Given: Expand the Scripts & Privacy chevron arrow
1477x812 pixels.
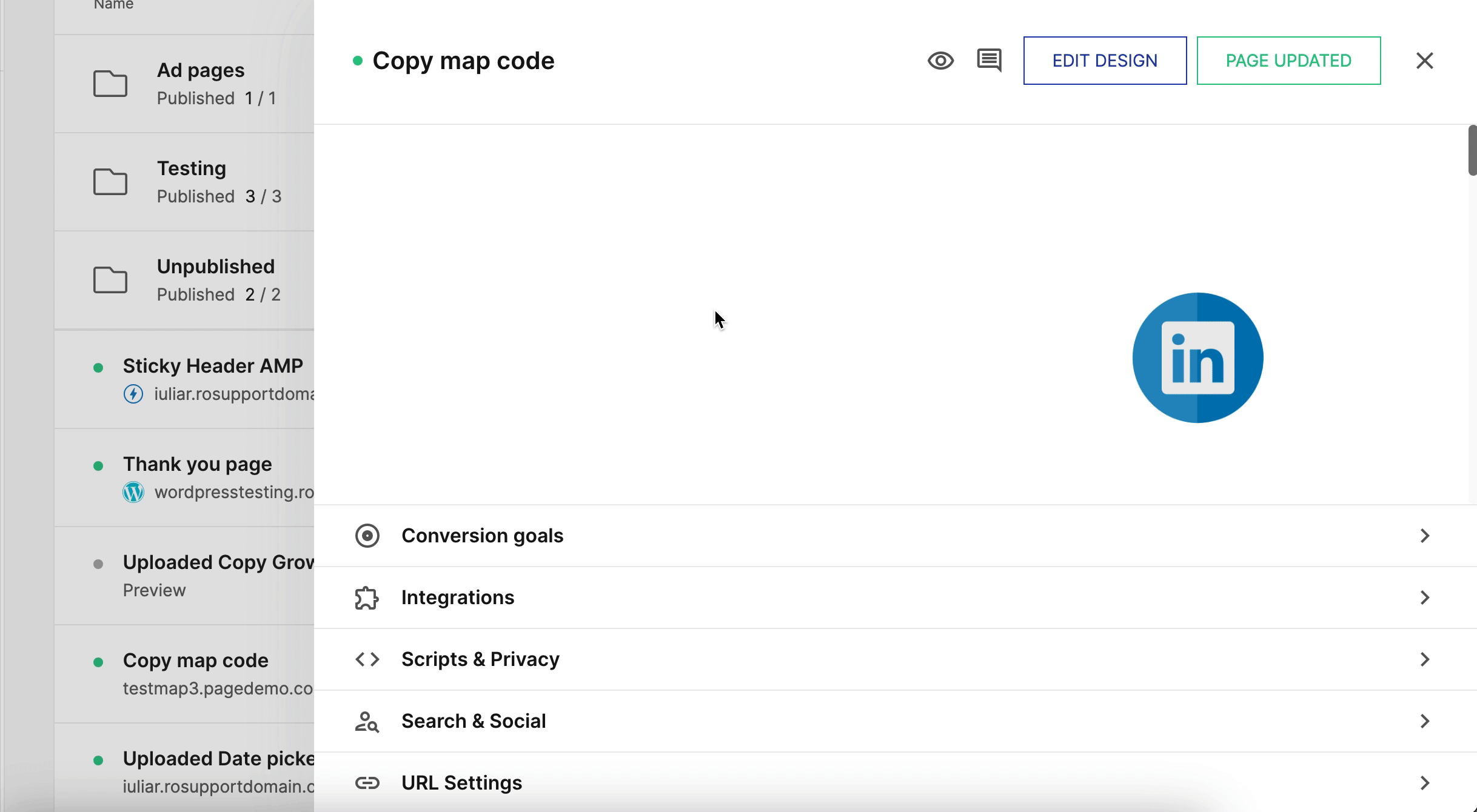Looking at the screenshot, I should tap(1425, 659).
